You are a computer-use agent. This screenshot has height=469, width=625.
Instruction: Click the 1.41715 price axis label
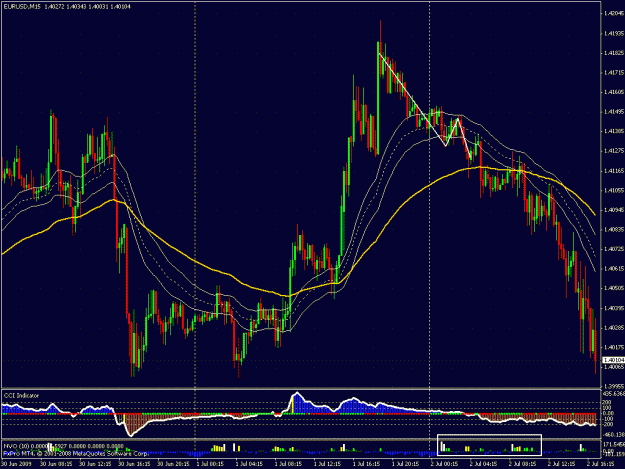614,73
